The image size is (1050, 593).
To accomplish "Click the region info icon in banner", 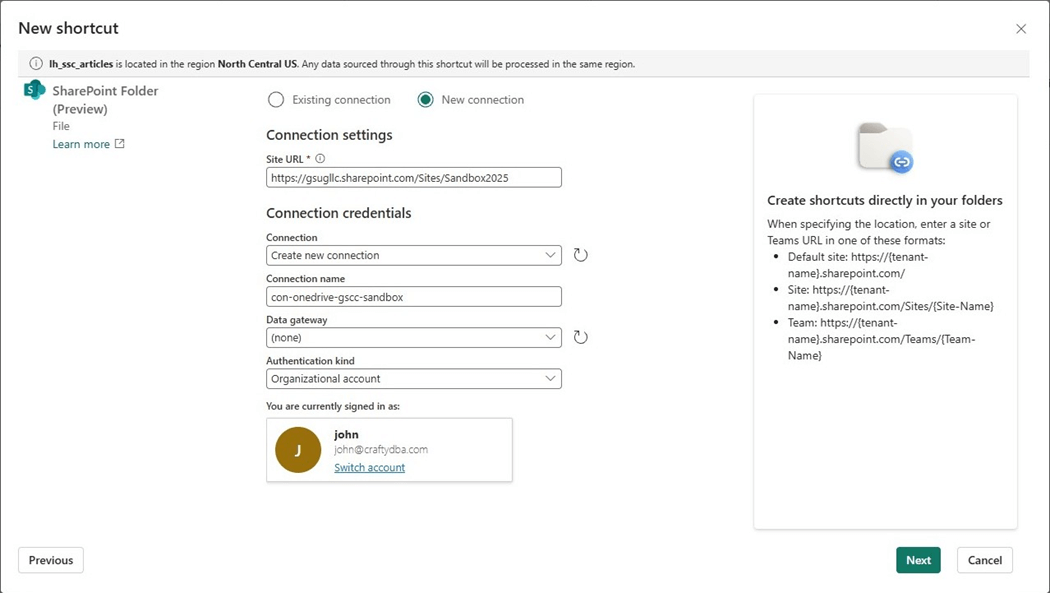I will tap(36, 64).
